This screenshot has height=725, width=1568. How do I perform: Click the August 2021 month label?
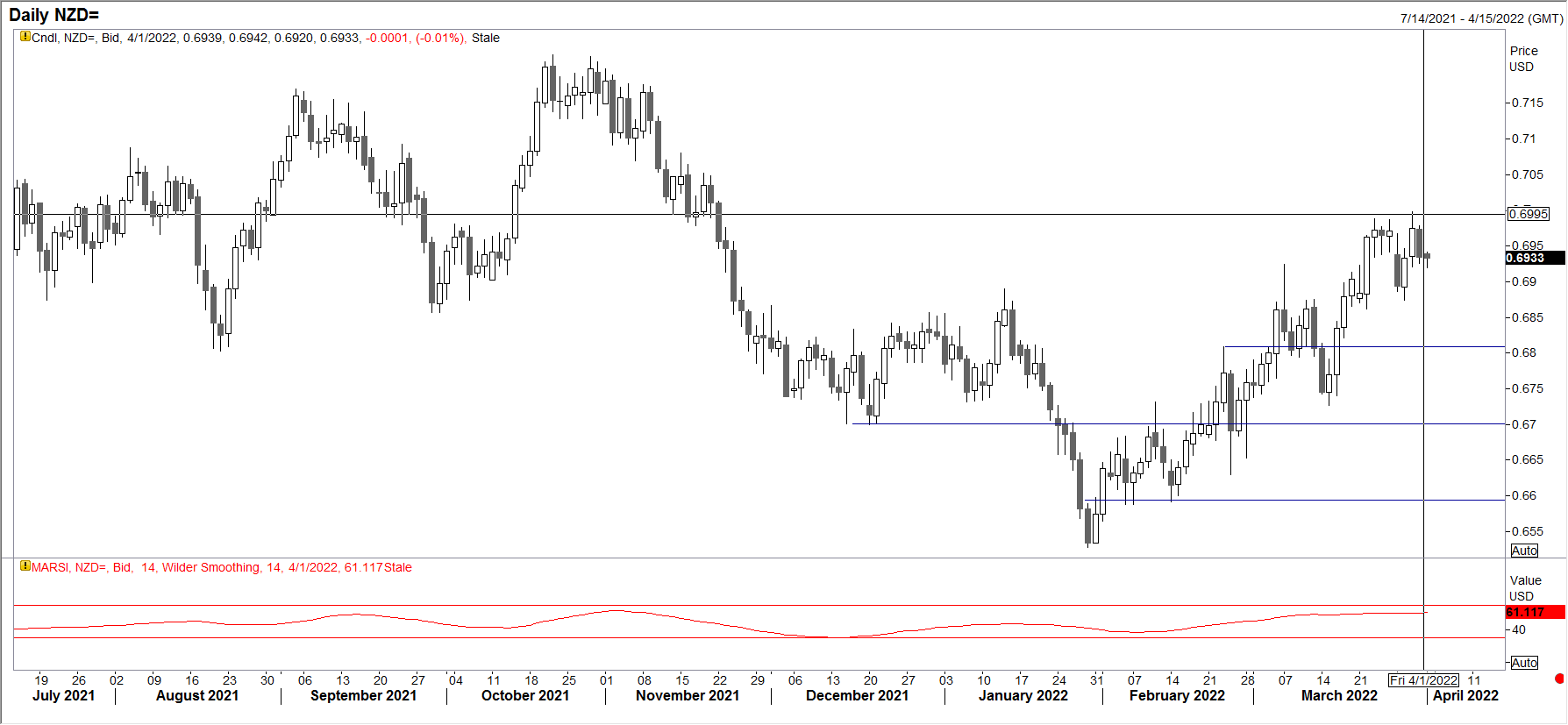(197, 695)
